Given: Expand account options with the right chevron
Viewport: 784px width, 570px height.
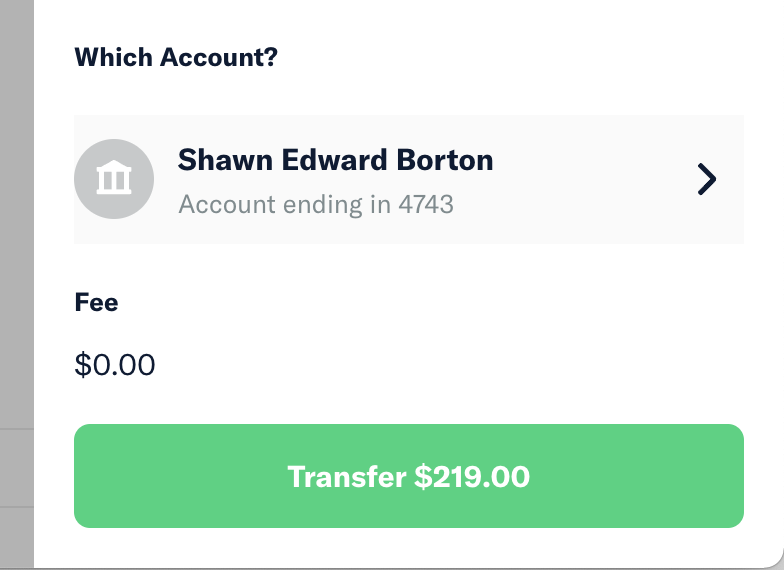Looking at the screenshot, I should click(x=707, y=179).
